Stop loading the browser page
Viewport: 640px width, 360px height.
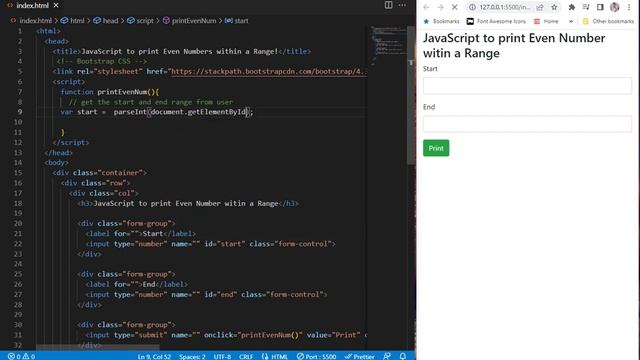454,7
